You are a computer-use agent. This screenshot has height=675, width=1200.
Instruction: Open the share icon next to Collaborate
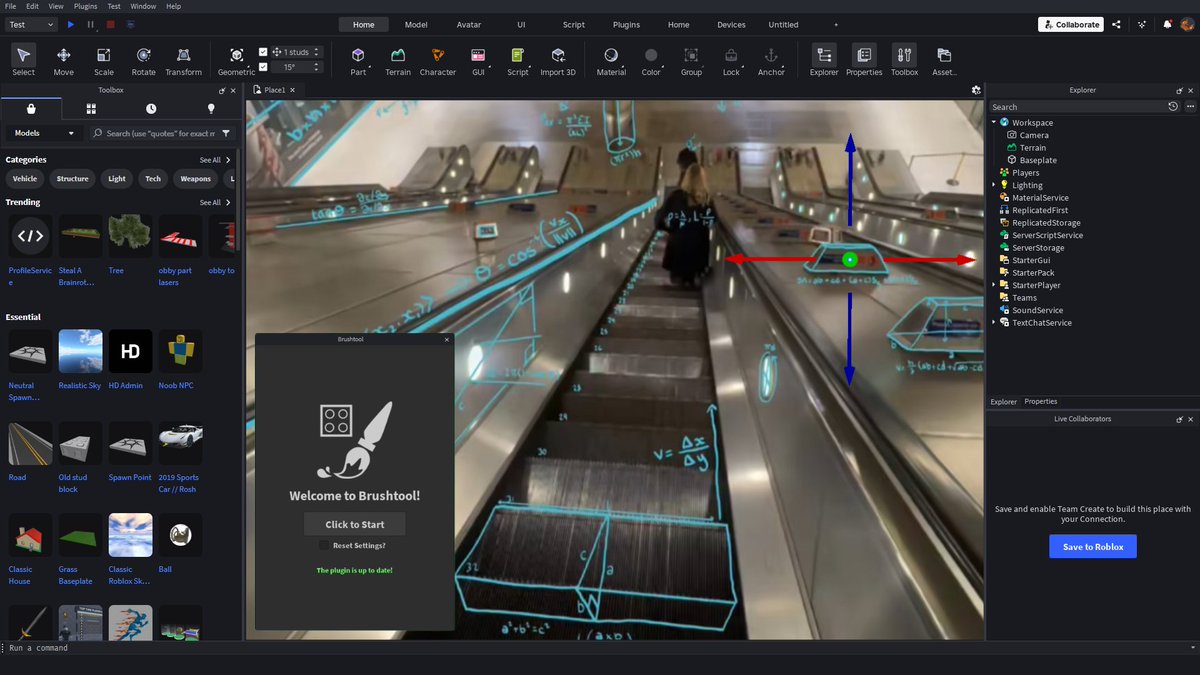(1116, 24)
